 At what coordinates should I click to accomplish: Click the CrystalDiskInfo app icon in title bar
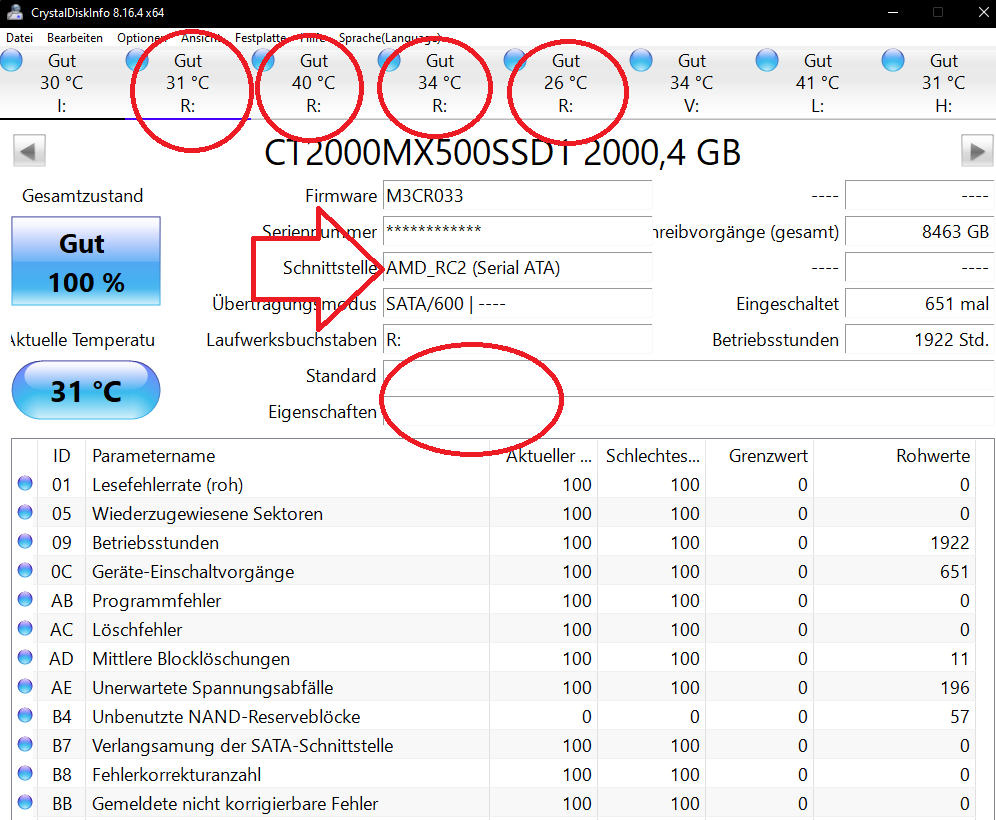15,12
